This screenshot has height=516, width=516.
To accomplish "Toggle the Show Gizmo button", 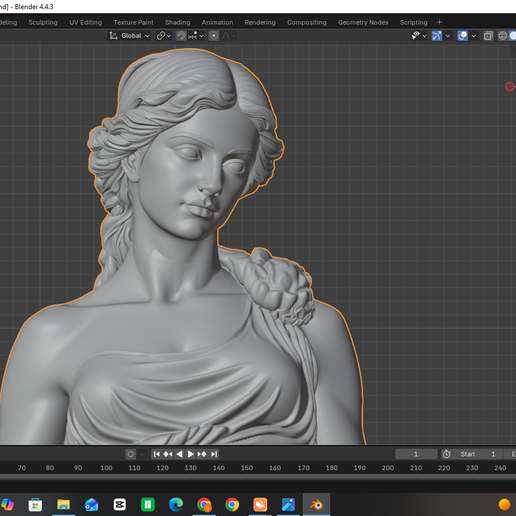I will point(437,36).
